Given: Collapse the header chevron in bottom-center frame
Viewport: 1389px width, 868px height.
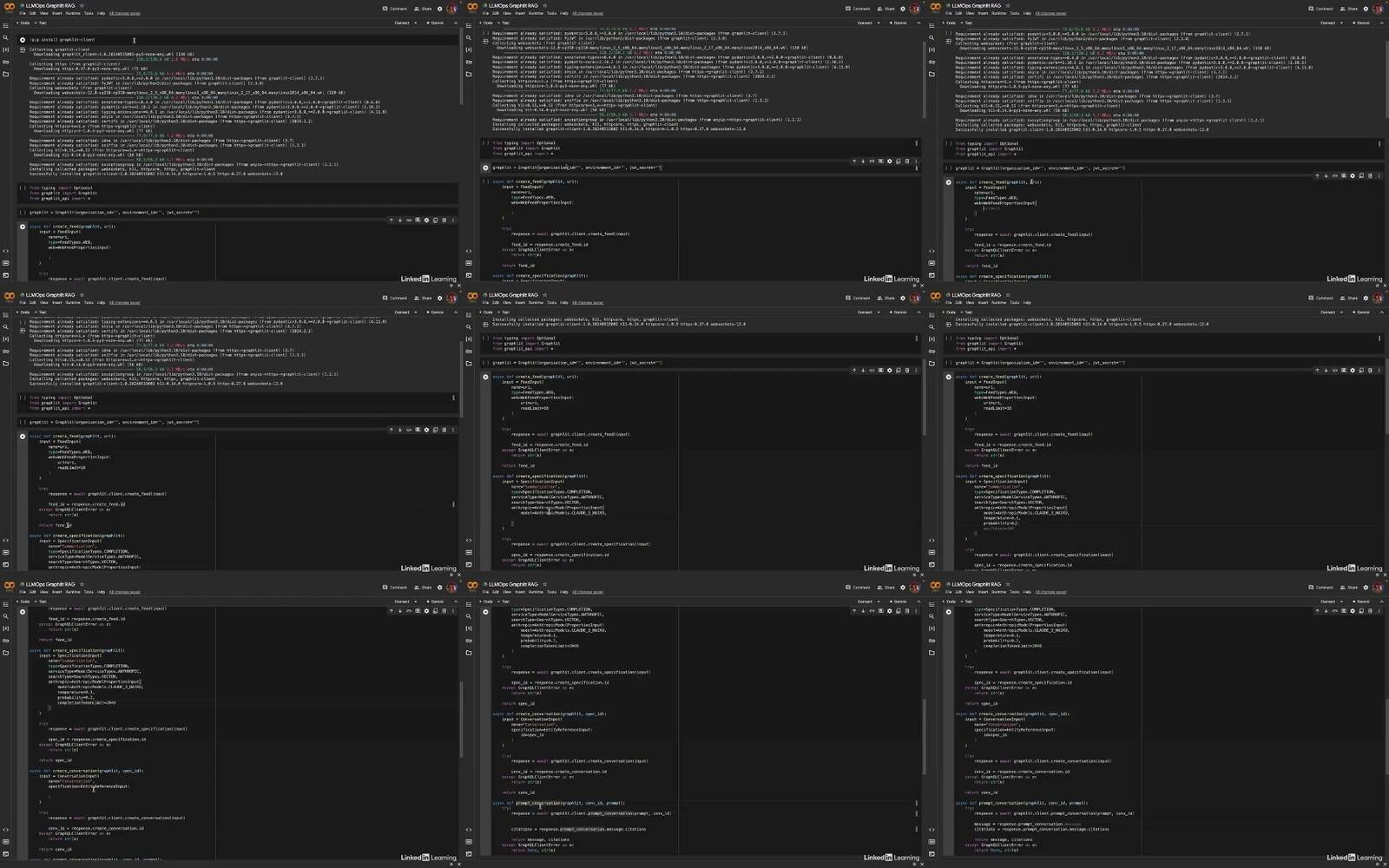Looking at the screenshot, I should (918, 602).
